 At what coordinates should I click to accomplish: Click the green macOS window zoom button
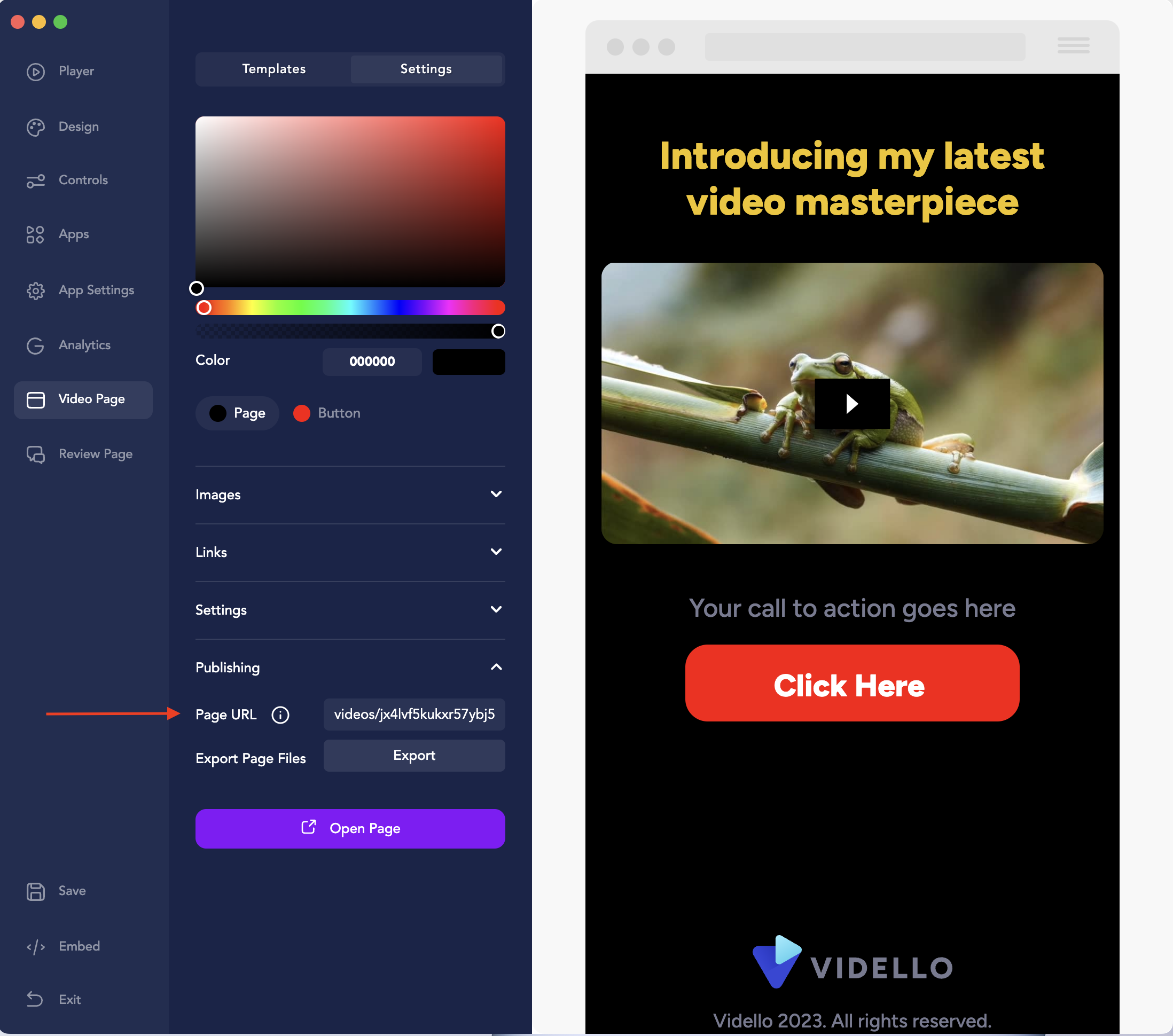(60, 22)
